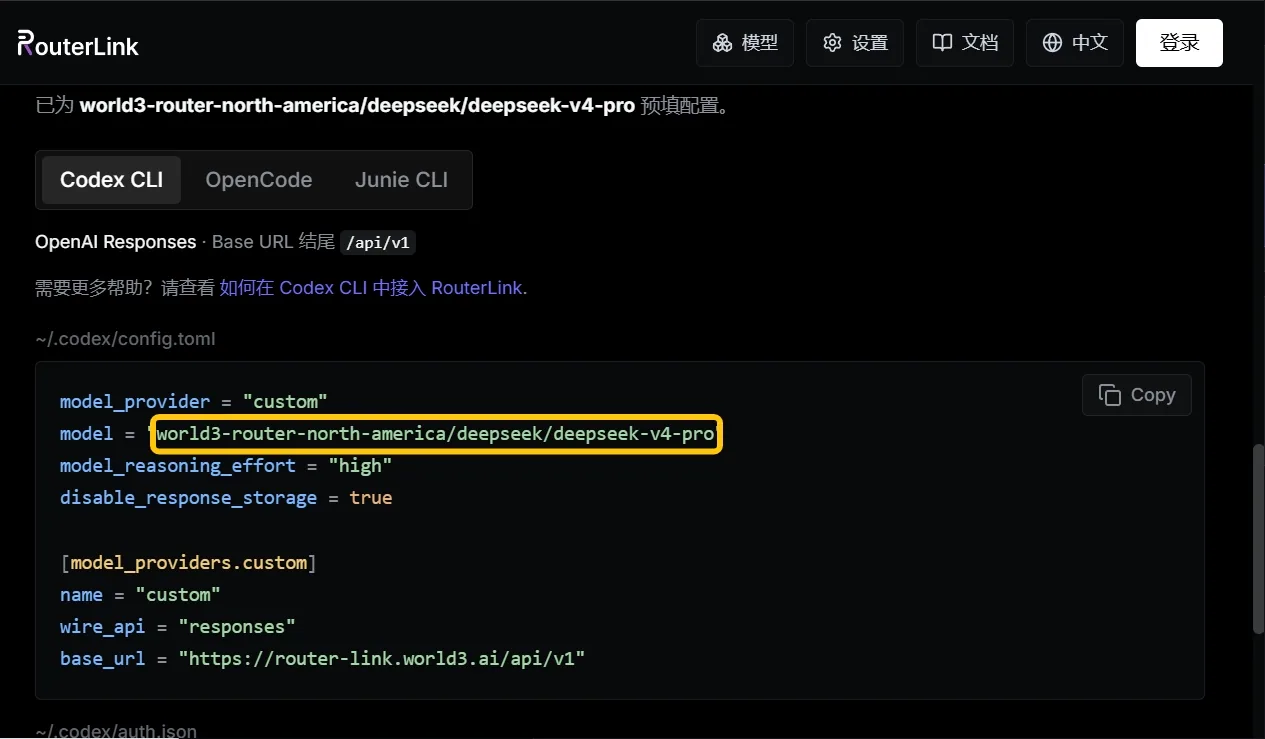The width and height of the screenshot is (1265, 739).
Task: Click the name = "custom" line
Action: (140, 595)
